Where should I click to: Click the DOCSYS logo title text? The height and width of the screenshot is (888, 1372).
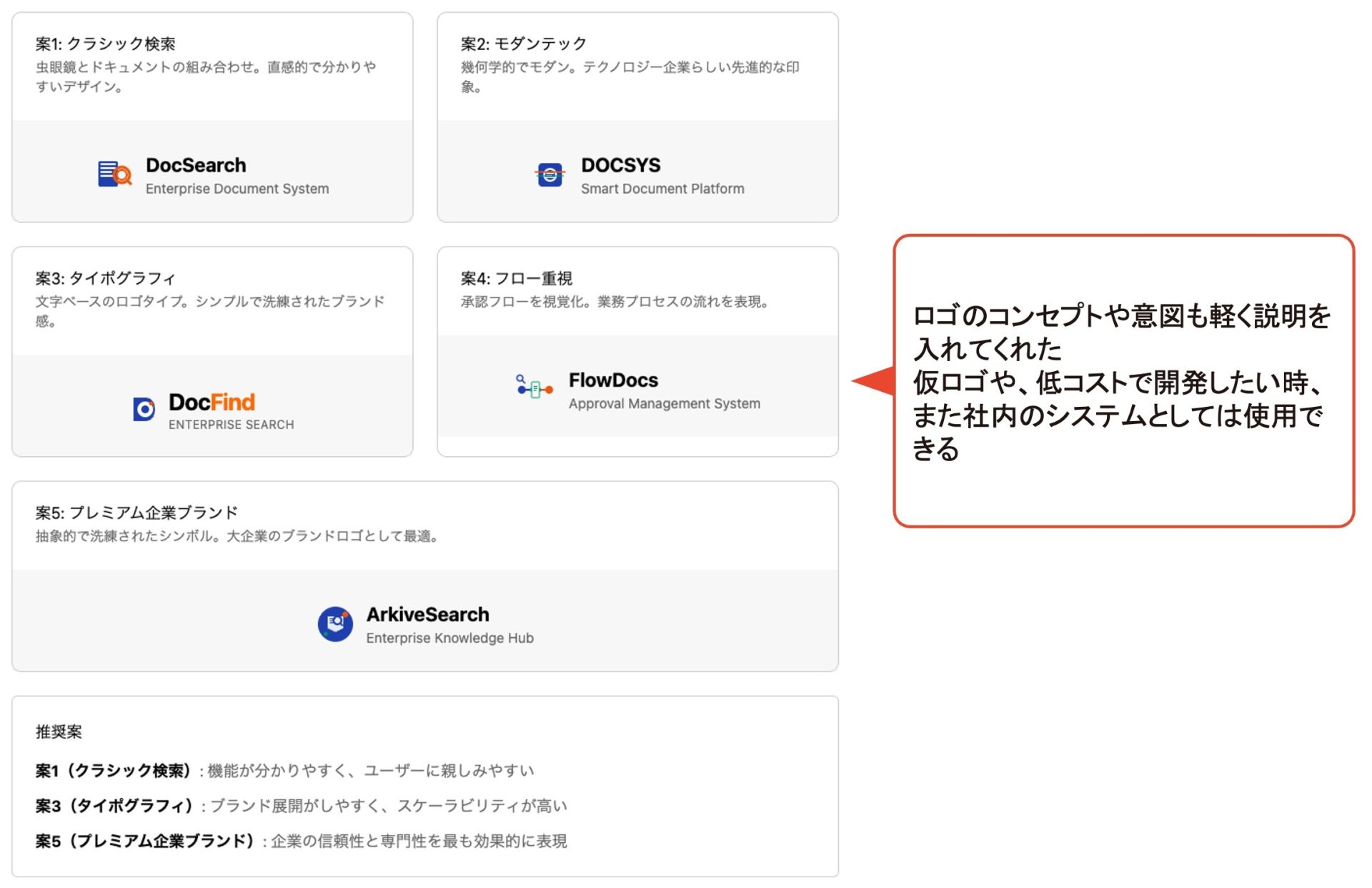coord(620,165)
